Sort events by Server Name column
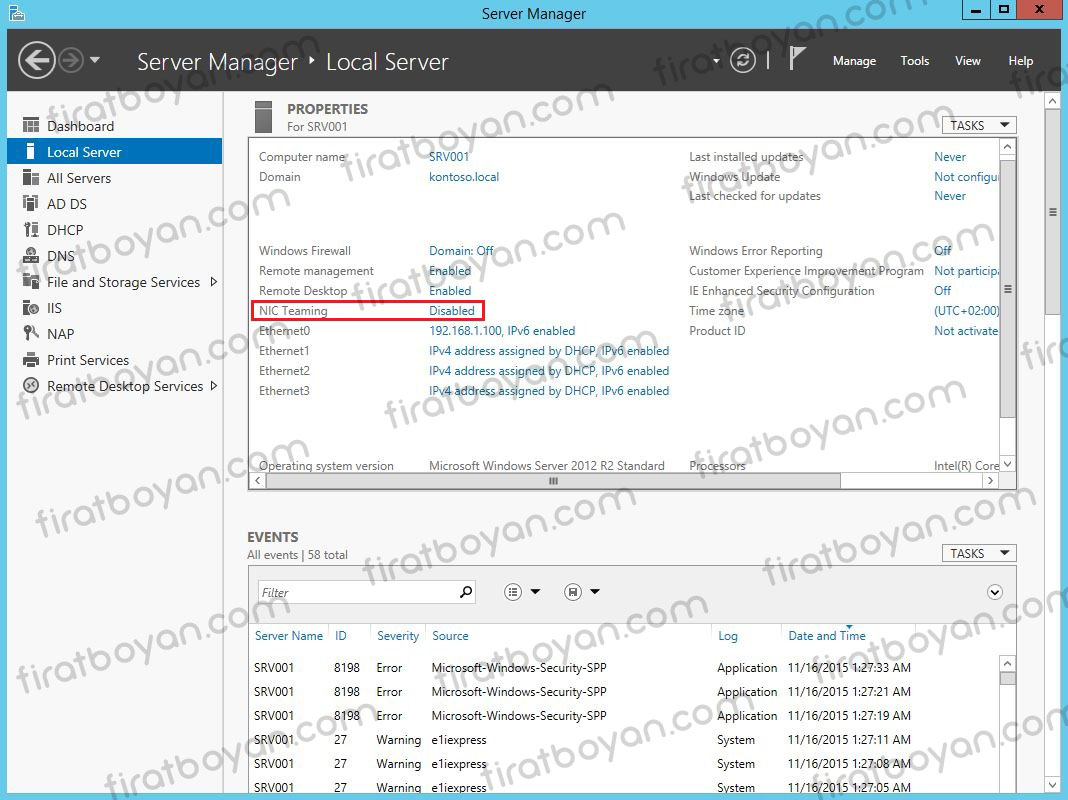Image resolution: width=1068 pixels, height=800 pixels. (289, 635)
